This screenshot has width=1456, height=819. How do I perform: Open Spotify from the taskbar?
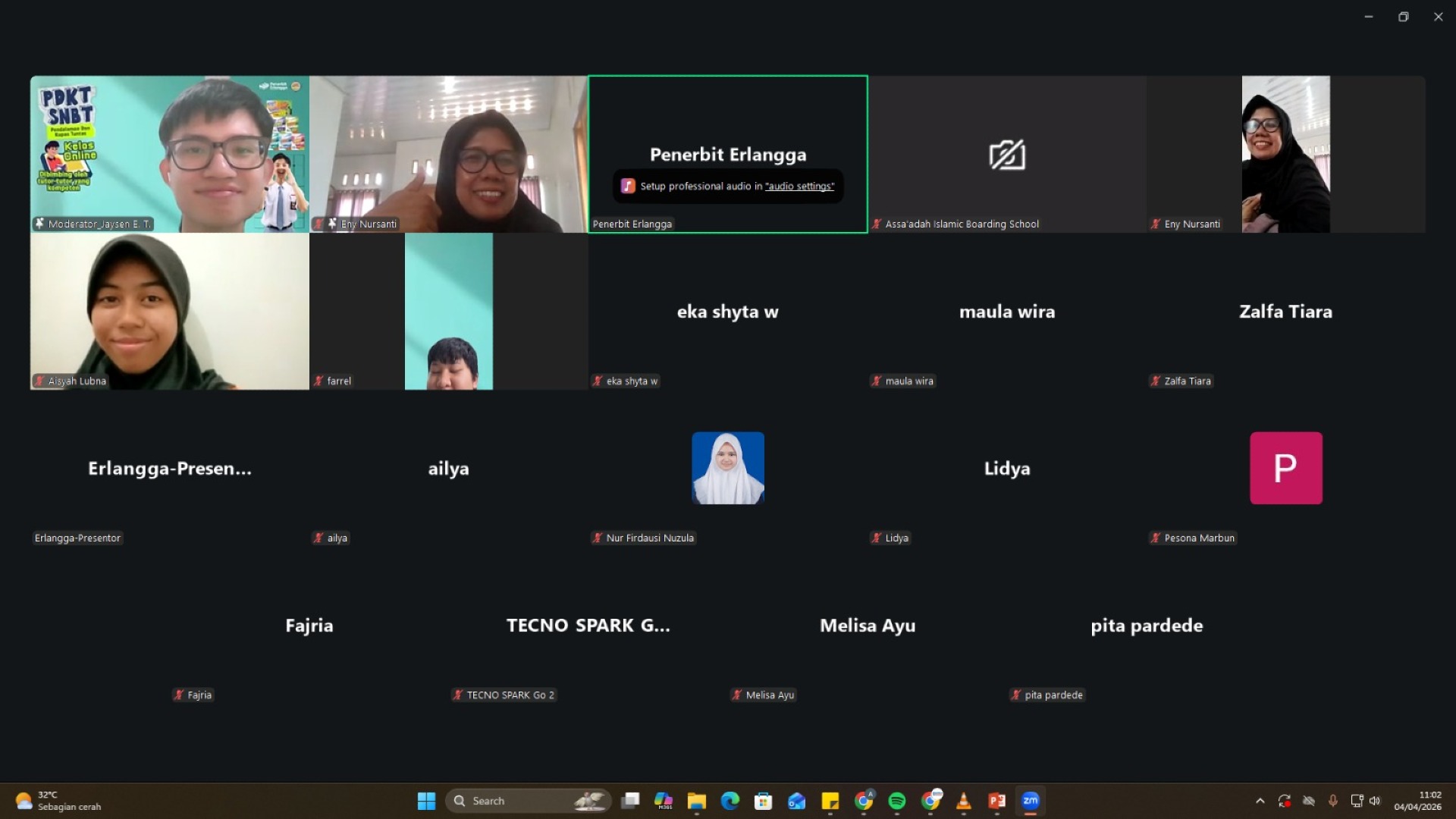click(x=896, y=801)
